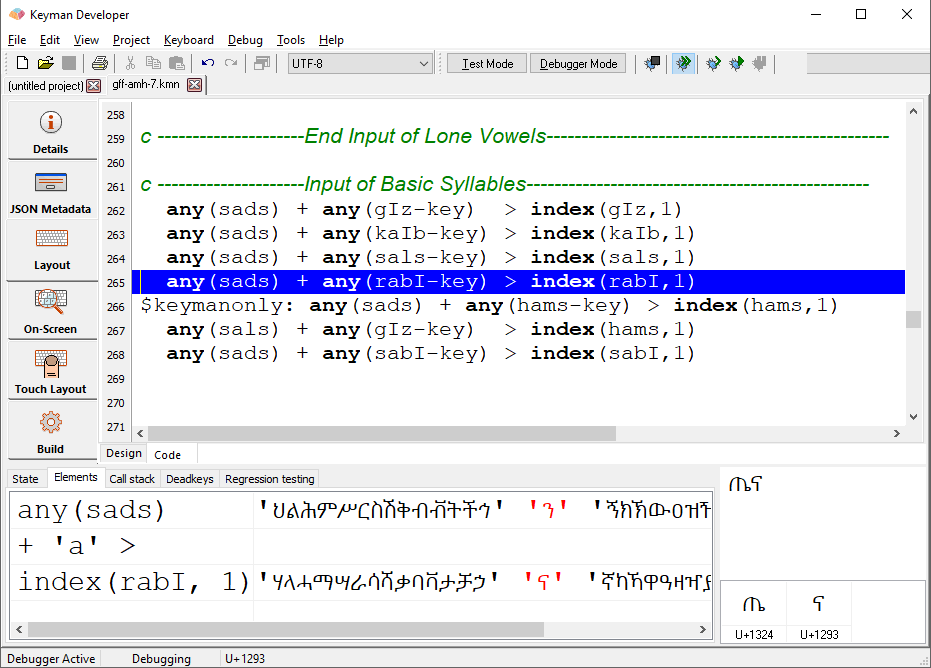Click the second step debug icon
Image resolution: width=931 pixels, height=668 pixels.
tap(736, 63)
